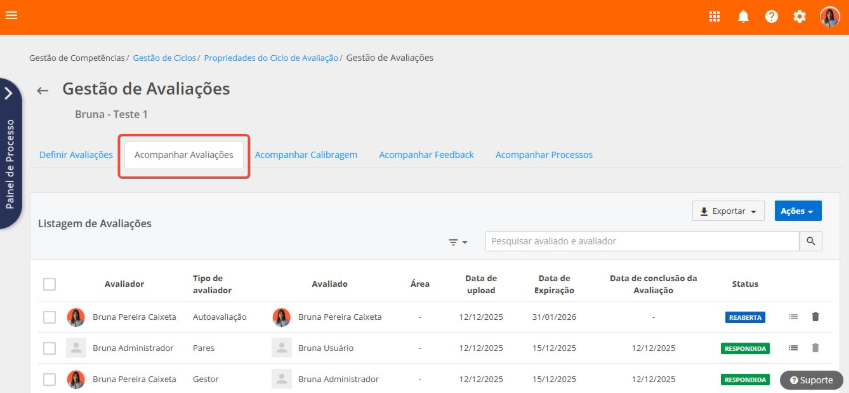Follow Propriedades do Ciclo de Avaliação breadcrumb
The image size is (849, 393).
point(271,58)
